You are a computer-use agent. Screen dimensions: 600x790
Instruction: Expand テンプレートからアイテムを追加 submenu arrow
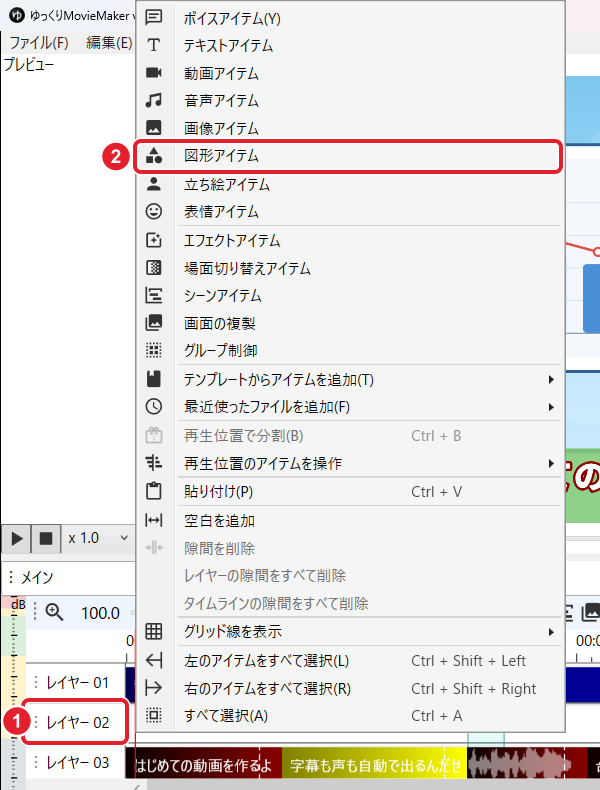[552, 379]
